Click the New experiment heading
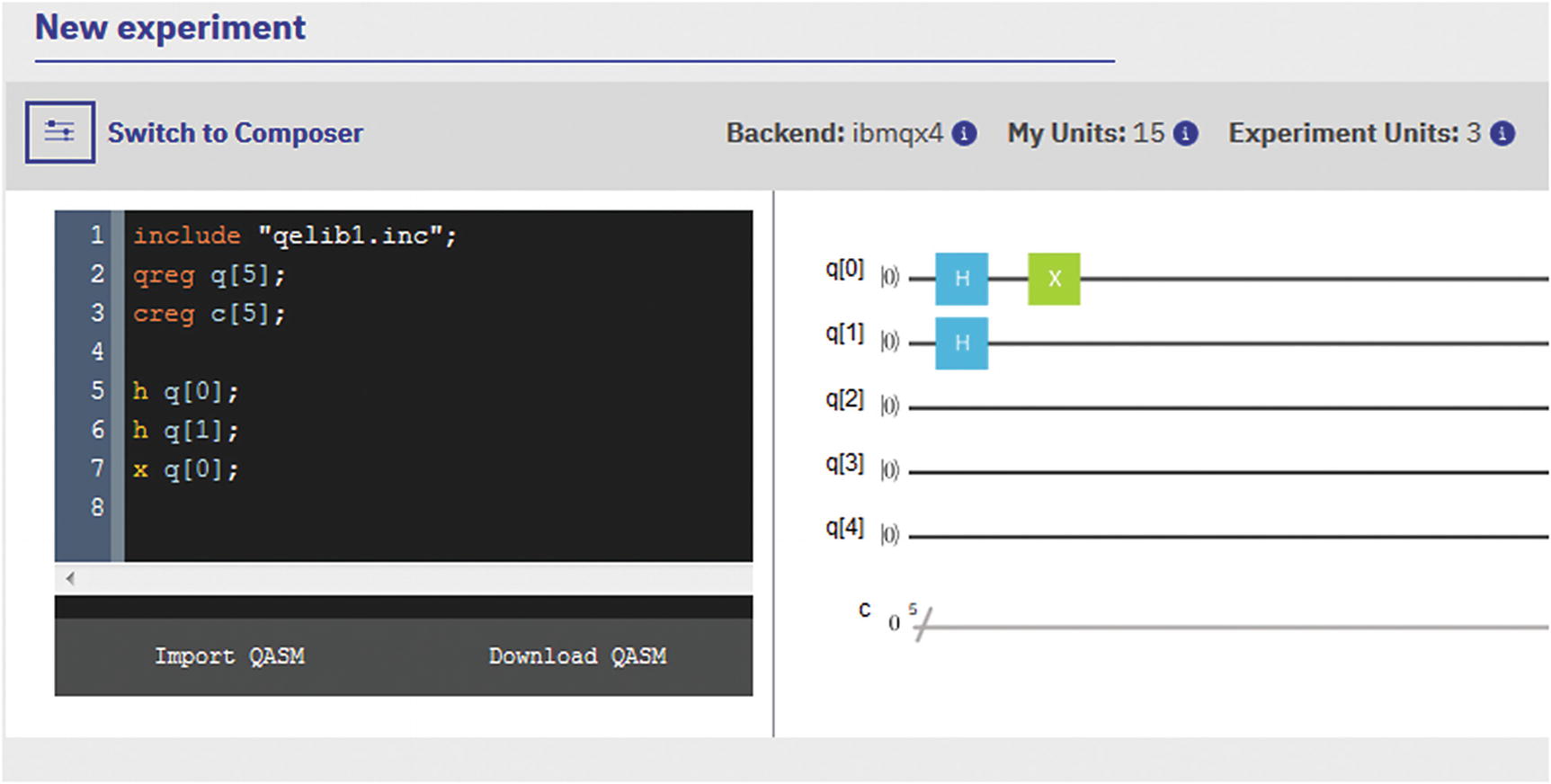The height and width of the screenshot is (784, 1551). [x=171, y=28]
